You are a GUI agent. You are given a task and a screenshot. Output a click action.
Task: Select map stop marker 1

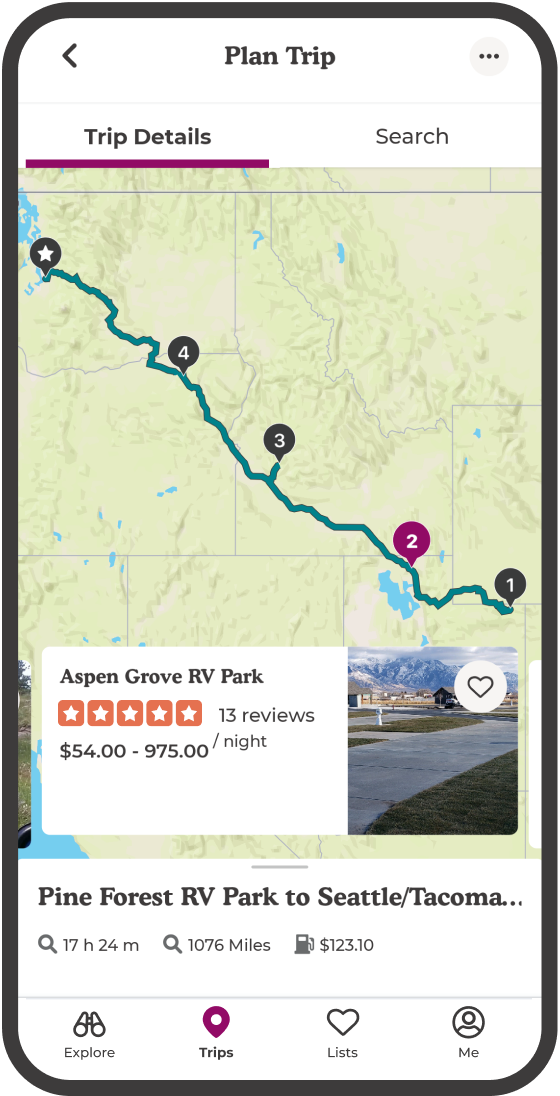(x=510, y=587)
